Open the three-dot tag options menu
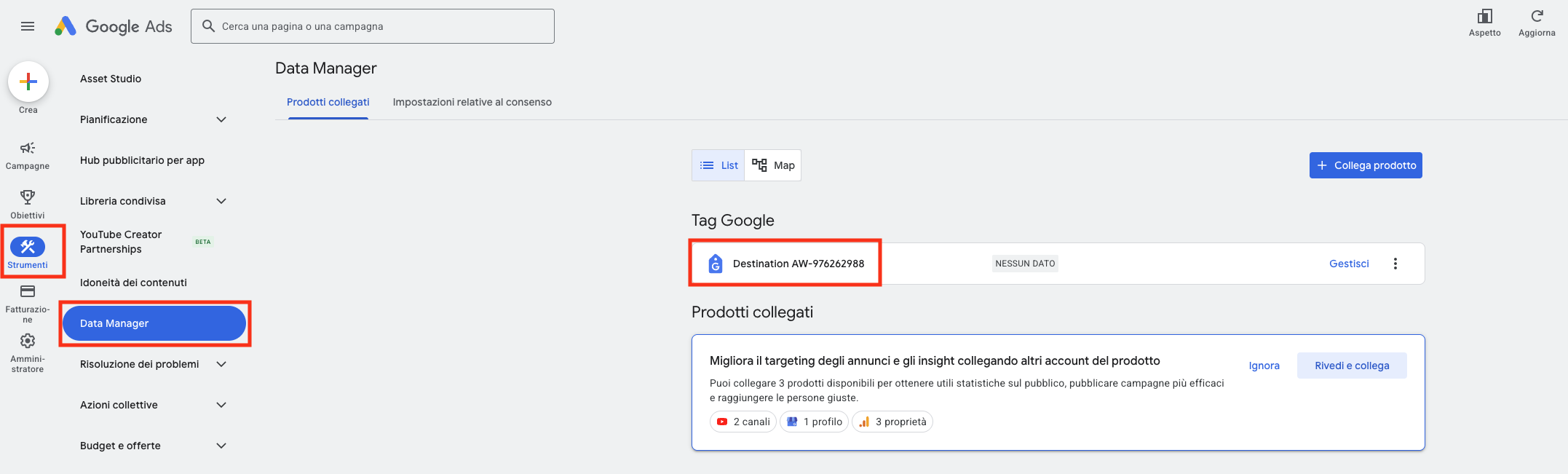Viewport: 1568px width, 474px height. [x=1395, y=264]
